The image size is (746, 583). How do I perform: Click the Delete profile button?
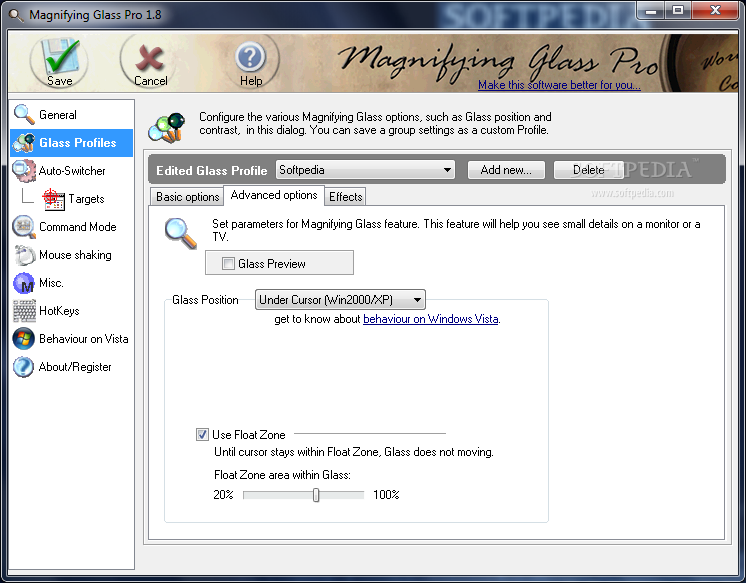(589, 170)
